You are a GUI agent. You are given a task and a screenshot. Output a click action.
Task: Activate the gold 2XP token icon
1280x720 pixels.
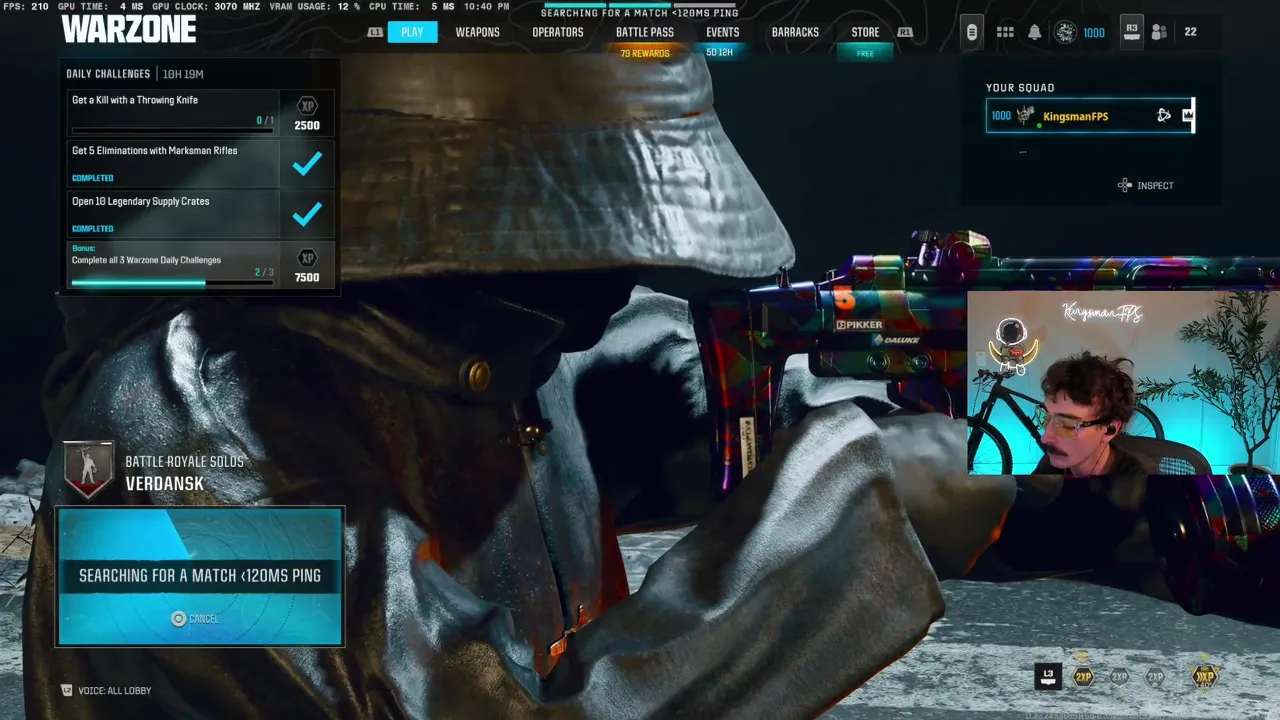(1082, 677)
